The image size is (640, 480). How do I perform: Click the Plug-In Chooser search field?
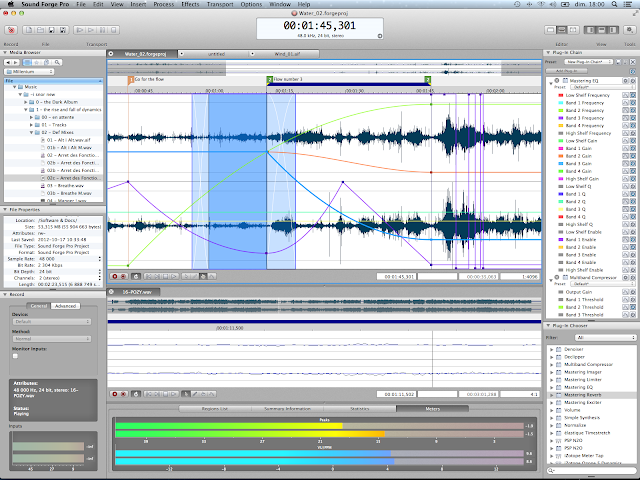(591, 471)
